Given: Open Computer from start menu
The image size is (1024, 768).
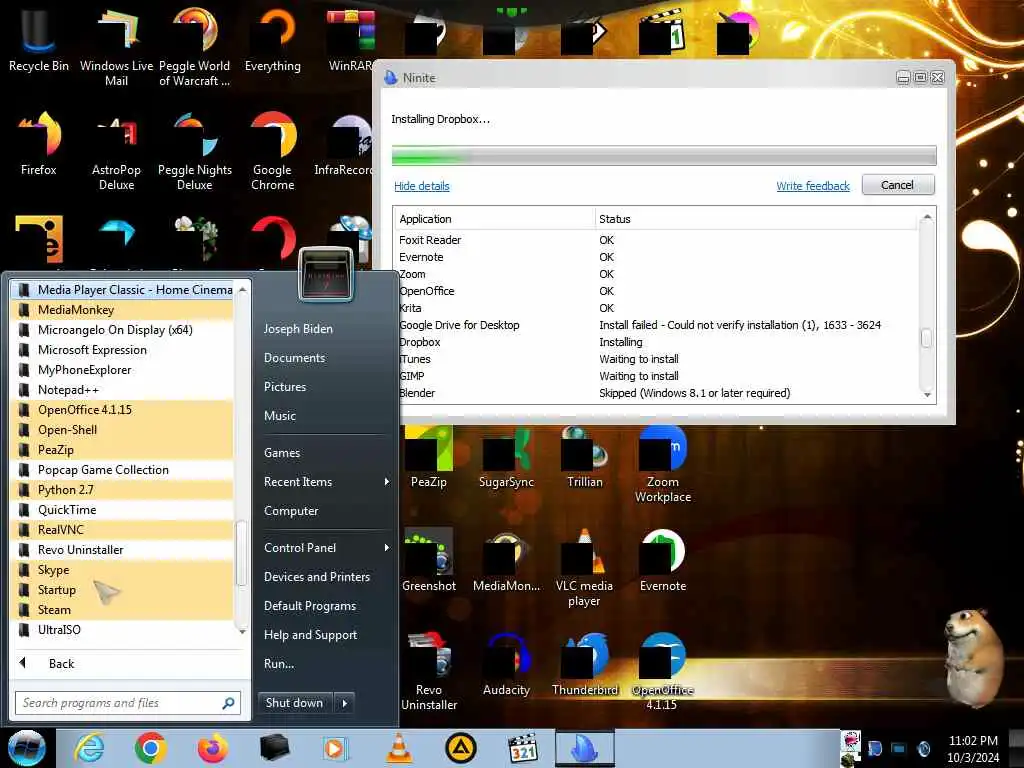Looking at the screenshot, I should (x=291, y=511).
